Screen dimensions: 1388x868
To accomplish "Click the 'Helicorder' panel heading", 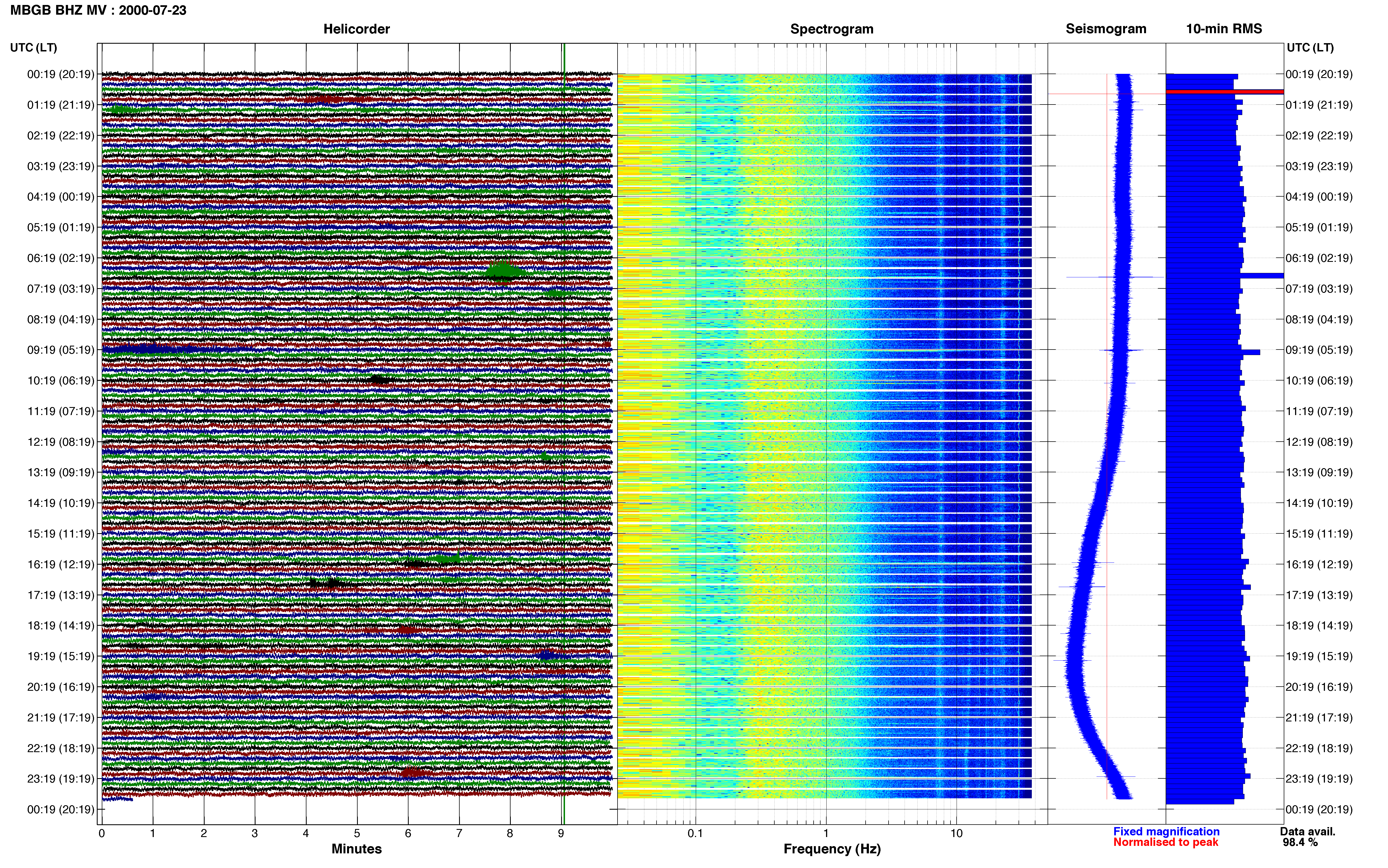I will pyautogui.click(x=356, y=29).
